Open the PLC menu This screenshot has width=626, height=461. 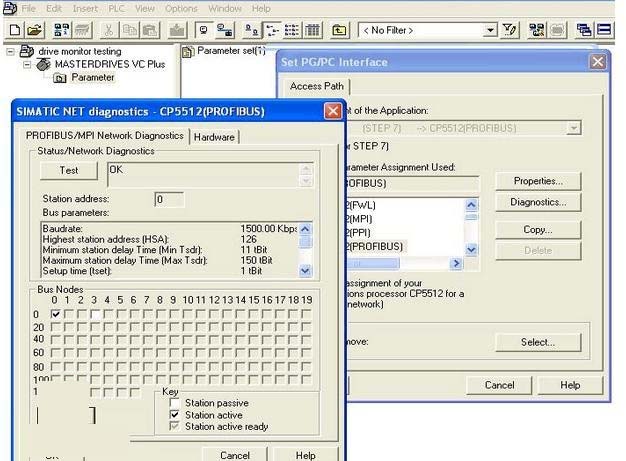117,8
